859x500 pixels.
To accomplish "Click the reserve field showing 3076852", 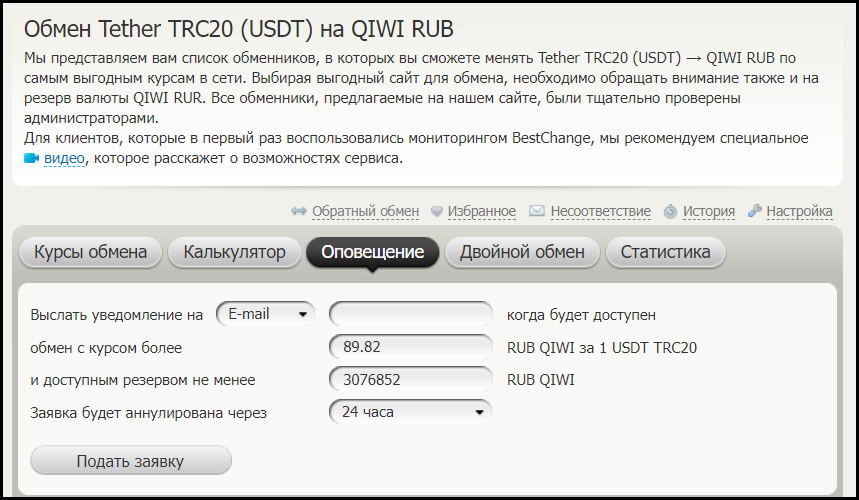I will point(411,379).
